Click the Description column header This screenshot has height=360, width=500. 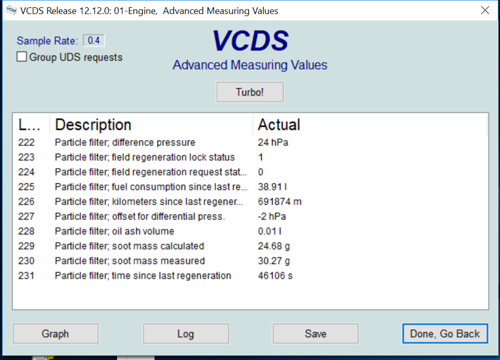pyautogui.click(x=151, y=125)
